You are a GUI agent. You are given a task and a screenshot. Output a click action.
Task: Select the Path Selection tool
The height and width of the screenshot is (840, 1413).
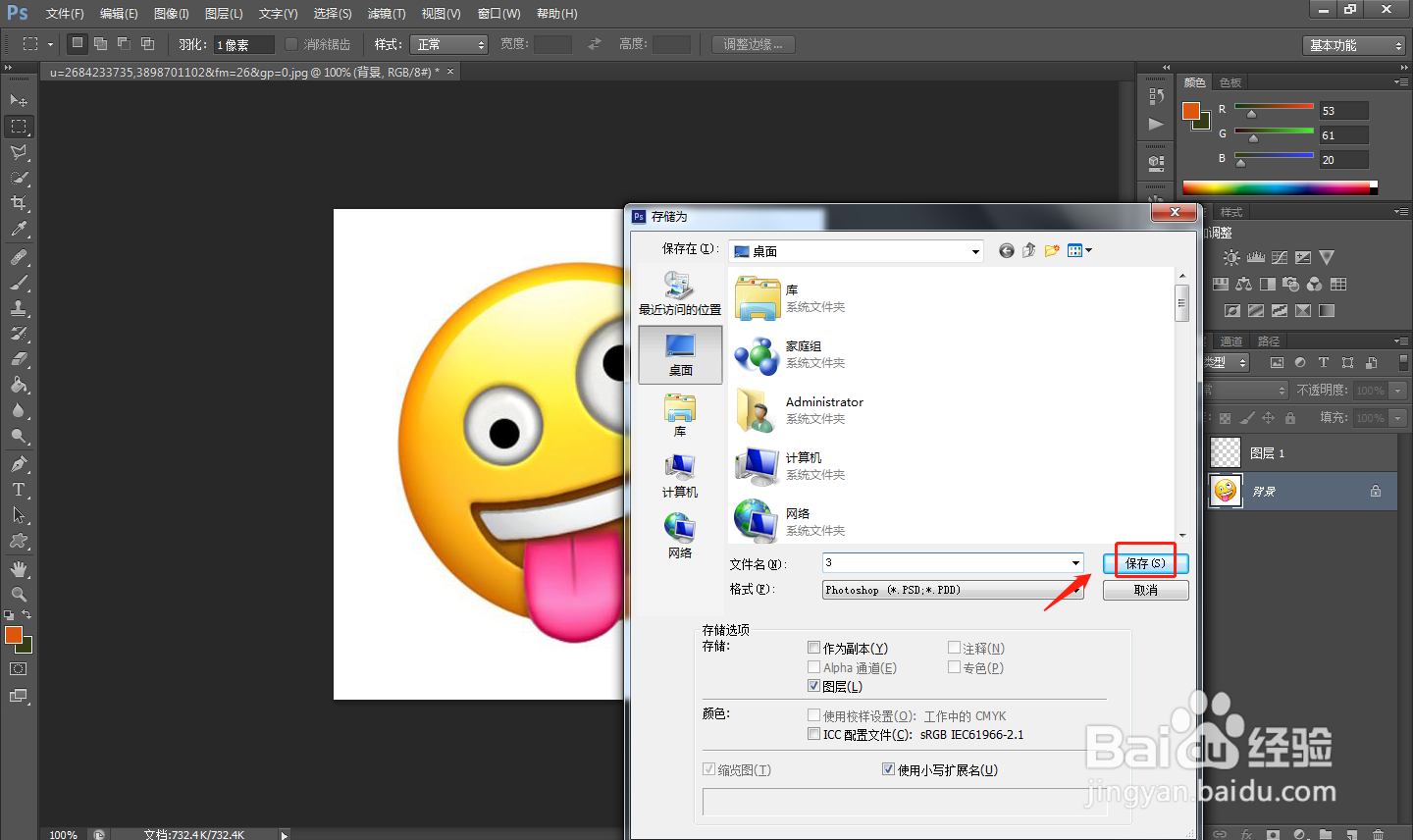point(19,514)
